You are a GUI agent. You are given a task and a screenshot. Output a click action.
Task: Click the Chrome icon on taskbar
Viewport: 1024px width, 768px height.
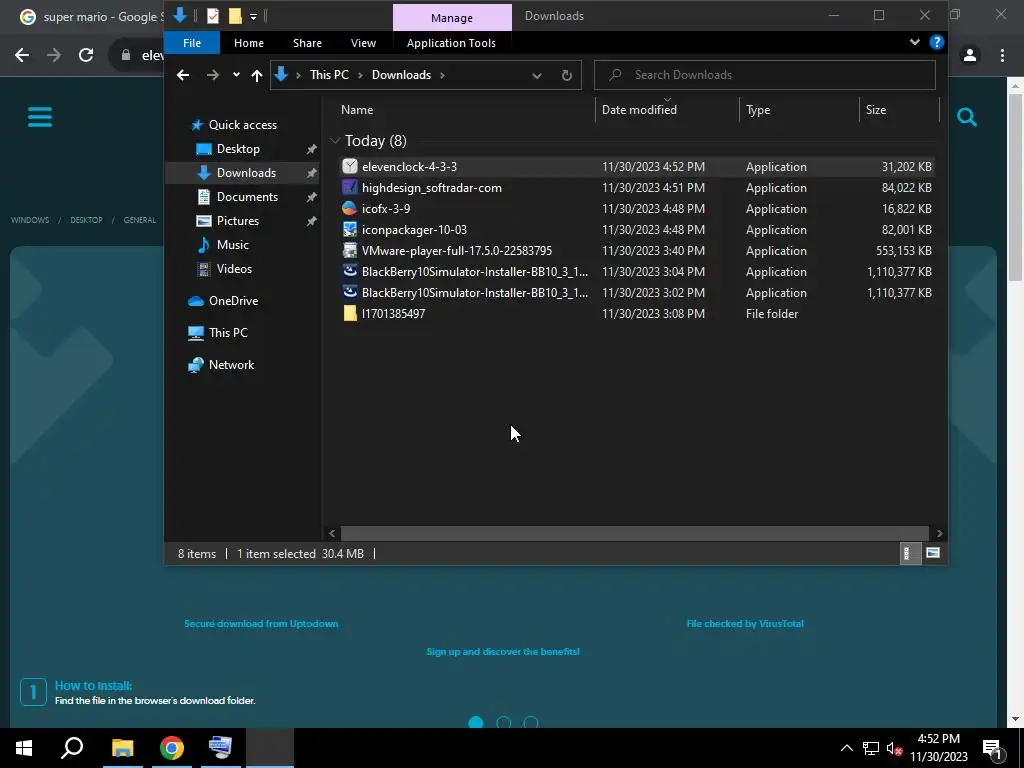tap(172, 748)
